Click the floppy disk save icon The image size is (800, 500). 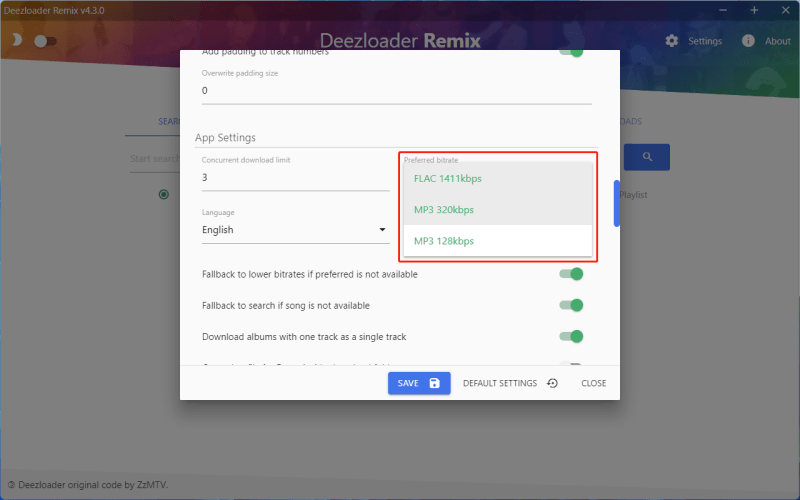[435, 383]
